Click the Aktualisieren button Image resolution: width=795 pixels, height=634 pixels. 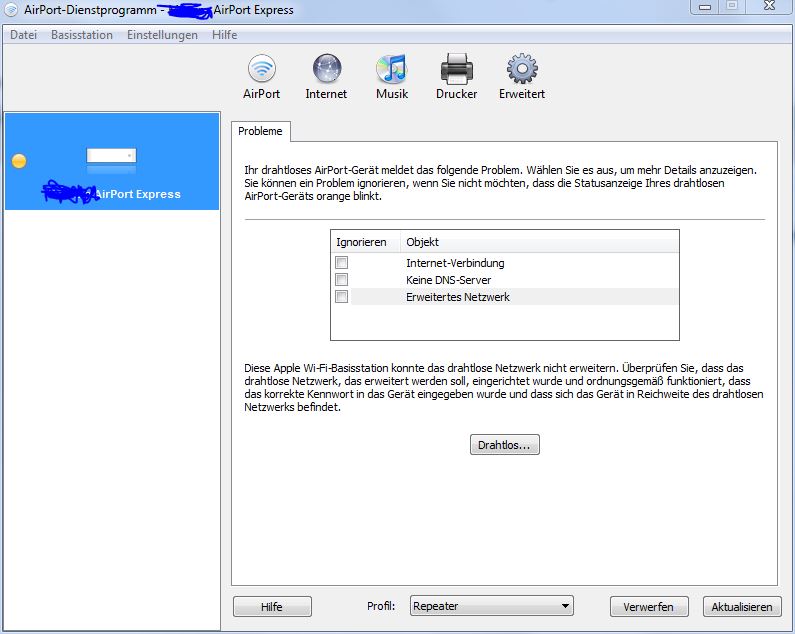742,607
